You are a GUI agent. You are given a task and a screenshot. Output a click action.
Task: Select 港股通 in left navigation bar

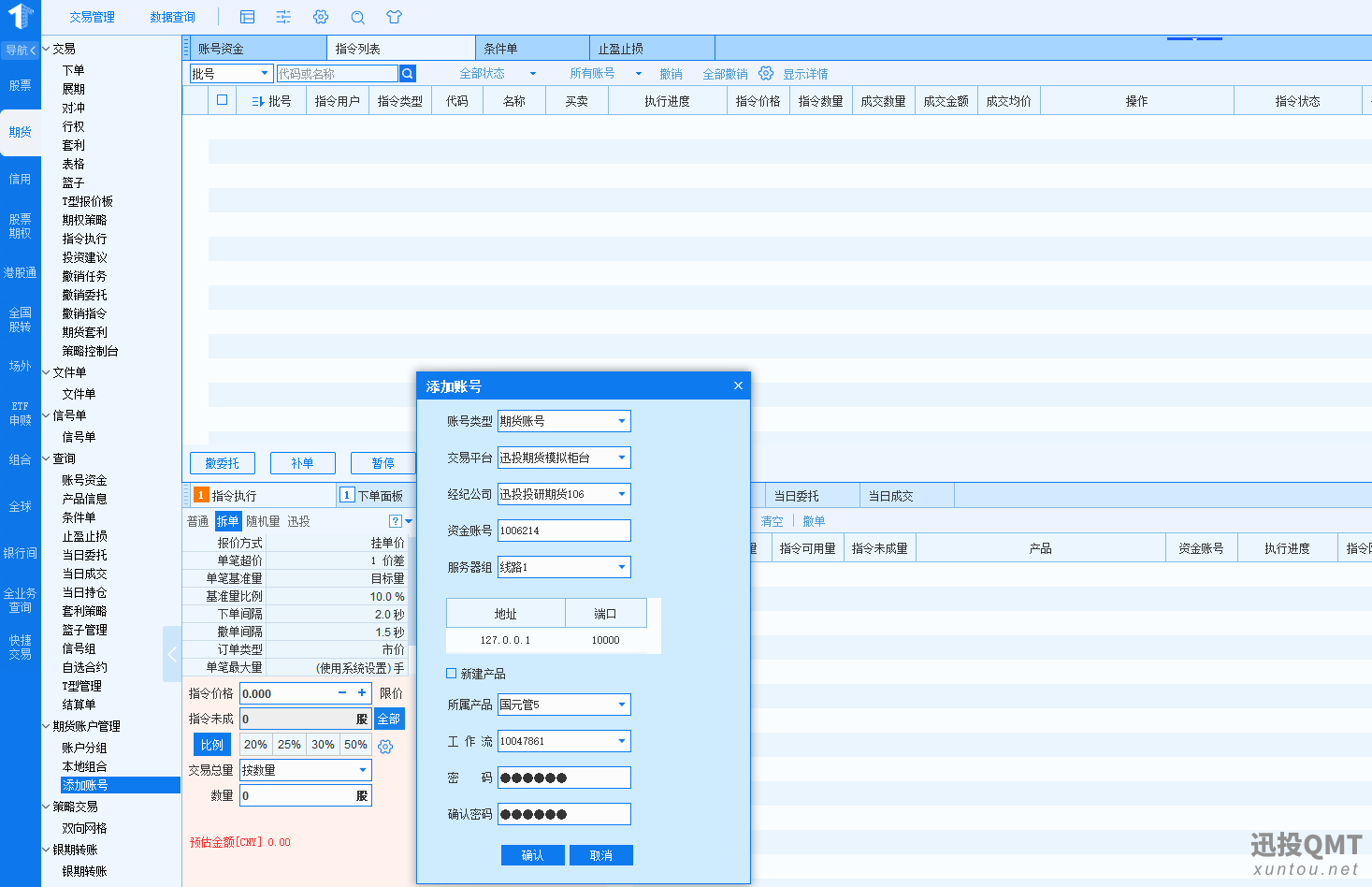21,272
